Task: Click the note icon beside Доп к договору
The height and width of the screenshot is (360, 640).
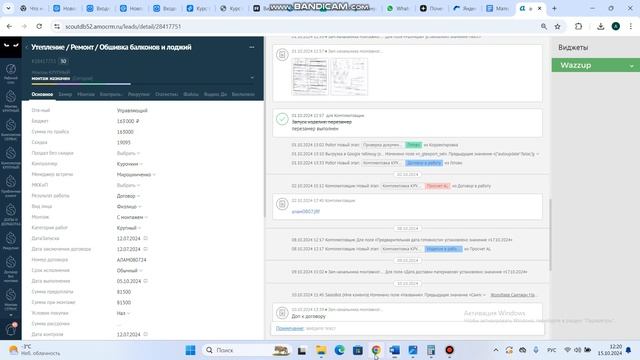Action: 282,313
